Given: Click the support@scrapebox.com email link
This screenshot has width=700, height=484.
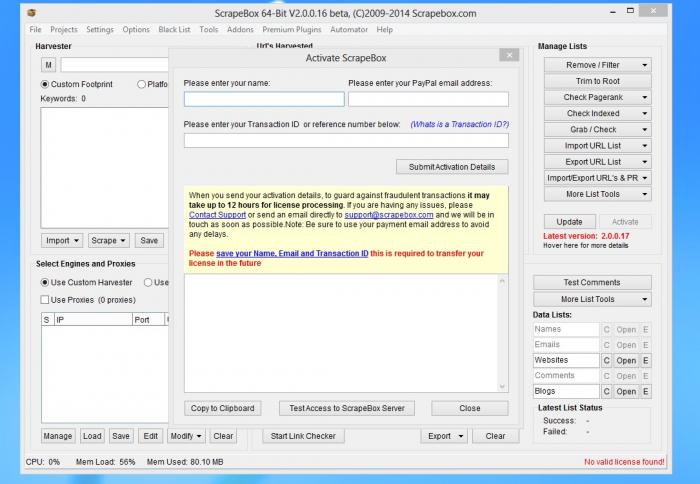Looking at the screenshot, I should click(x=388, y=215).
